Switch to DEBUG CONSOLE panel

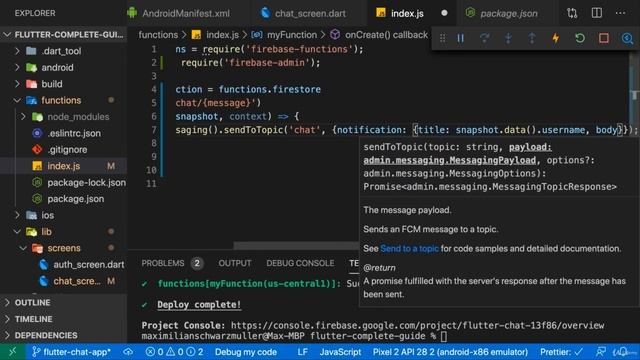tap(300, 263)
